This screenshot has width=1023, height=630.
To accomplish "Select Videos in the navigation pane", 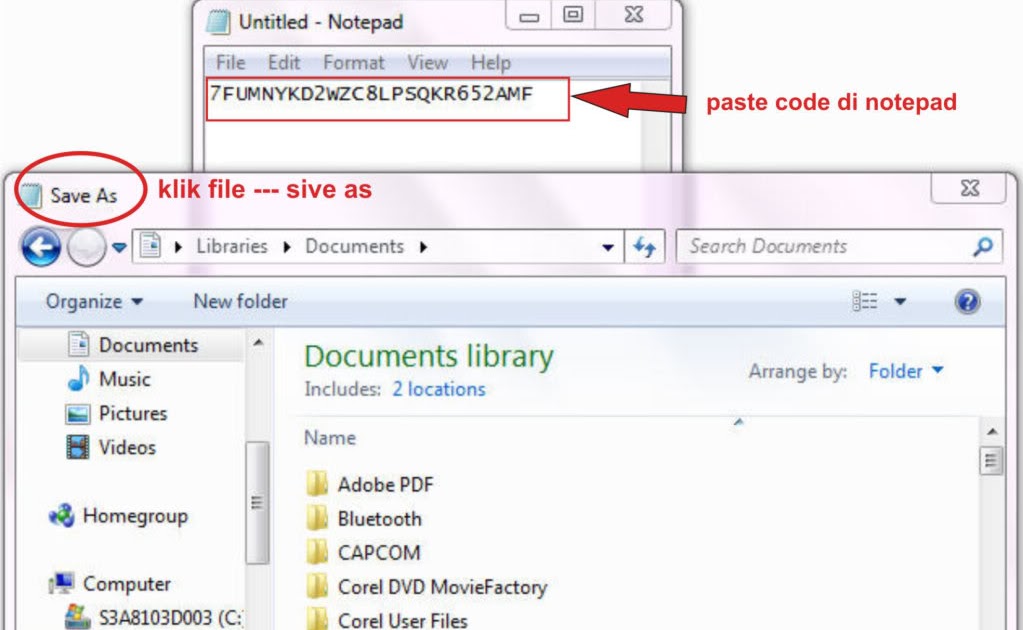I will (127, 447).
